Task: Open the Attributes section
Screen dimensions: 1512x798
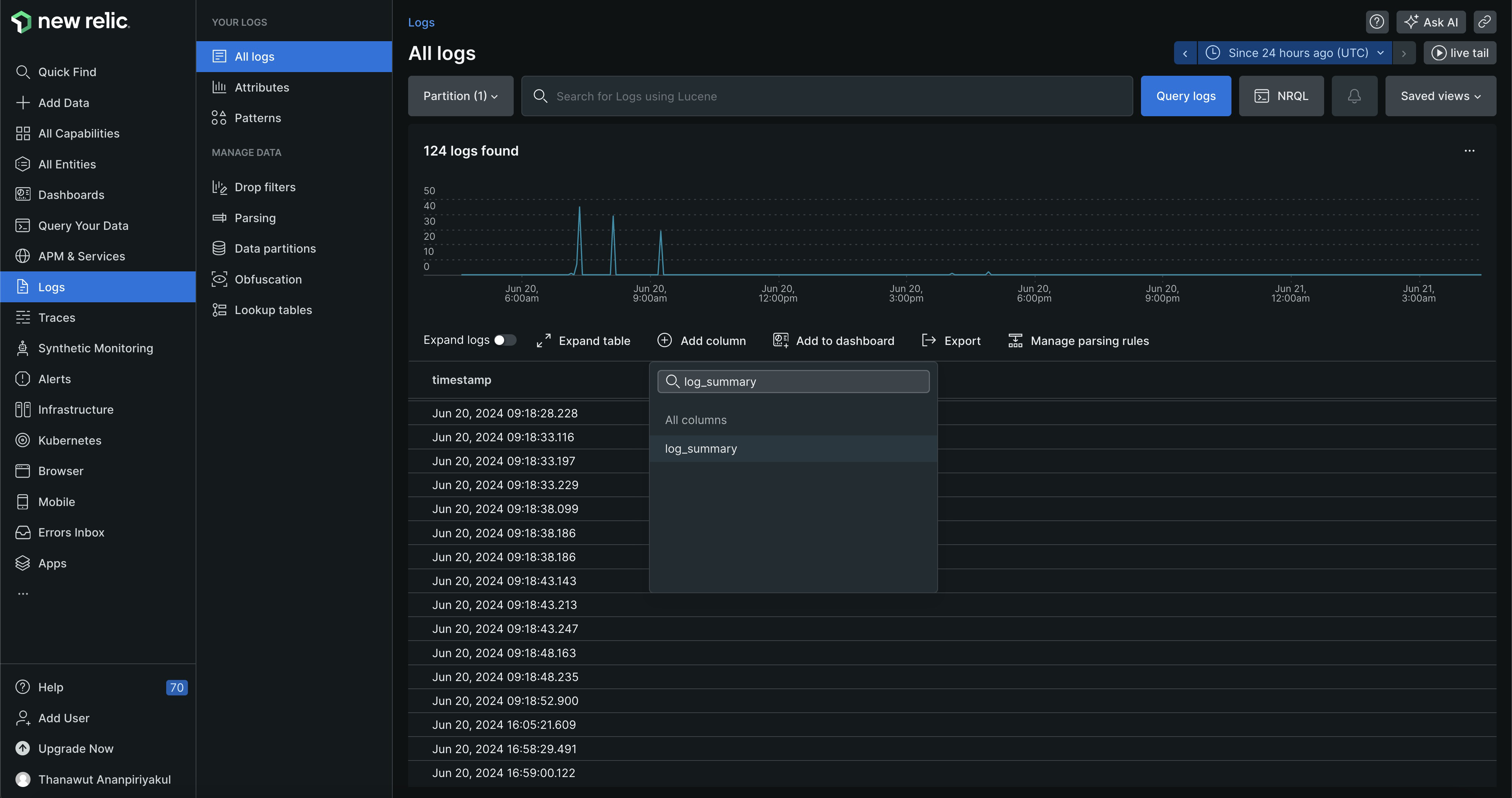Action: (x=262, y=87)
